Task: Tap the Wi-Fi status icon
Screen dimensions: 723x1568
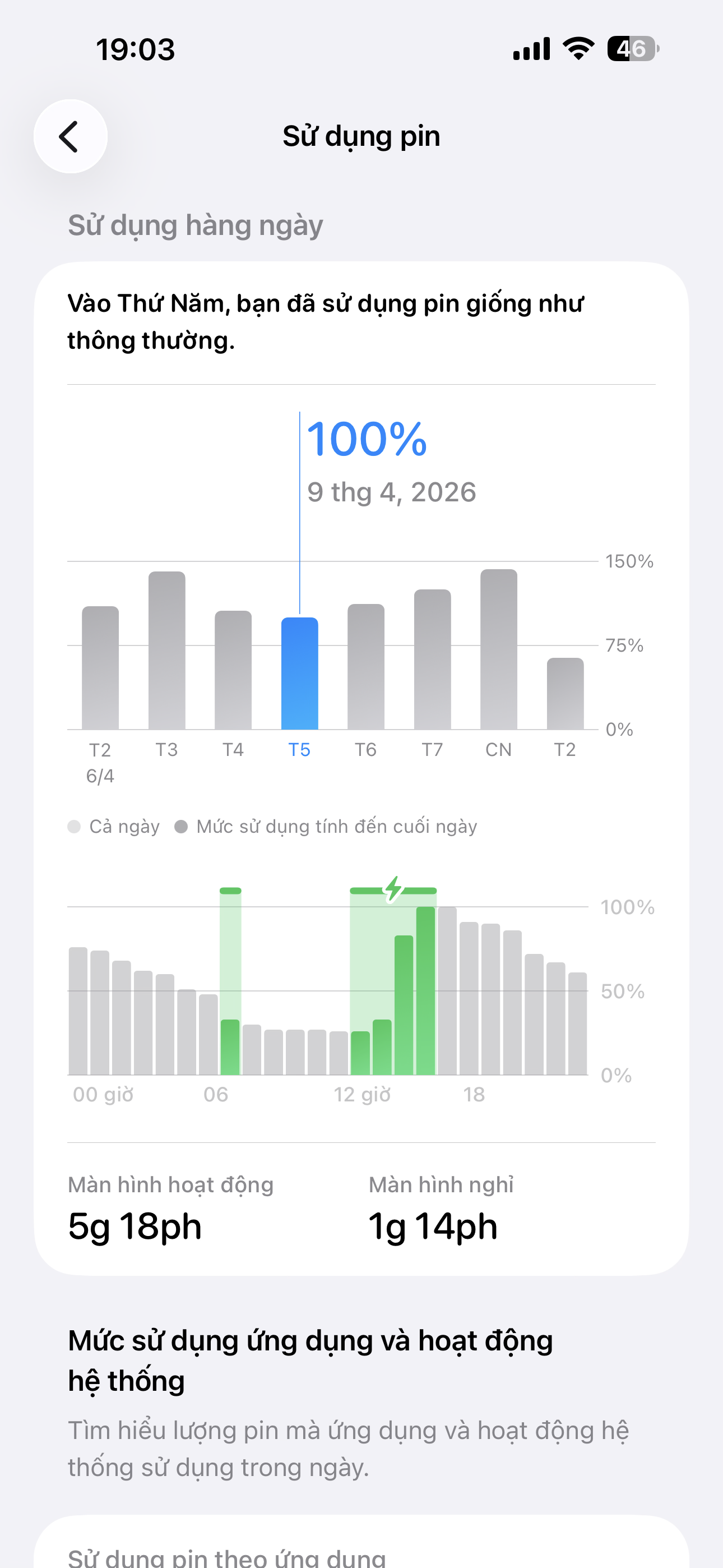Action: coord(578,49)
